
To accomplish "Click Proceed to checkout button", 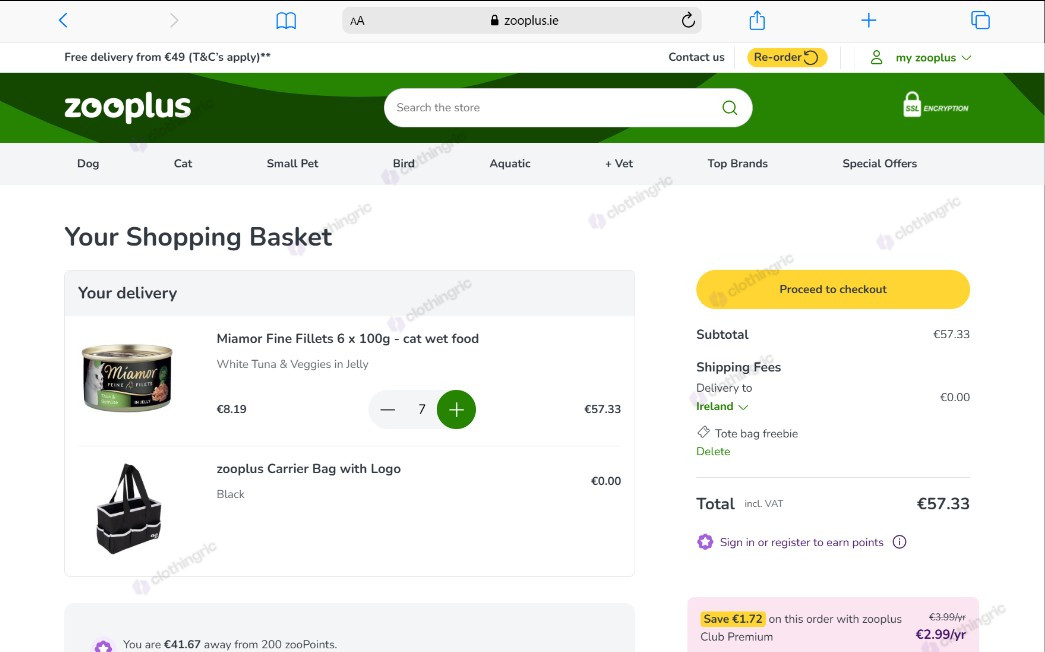I will click(x=833, y=289).
